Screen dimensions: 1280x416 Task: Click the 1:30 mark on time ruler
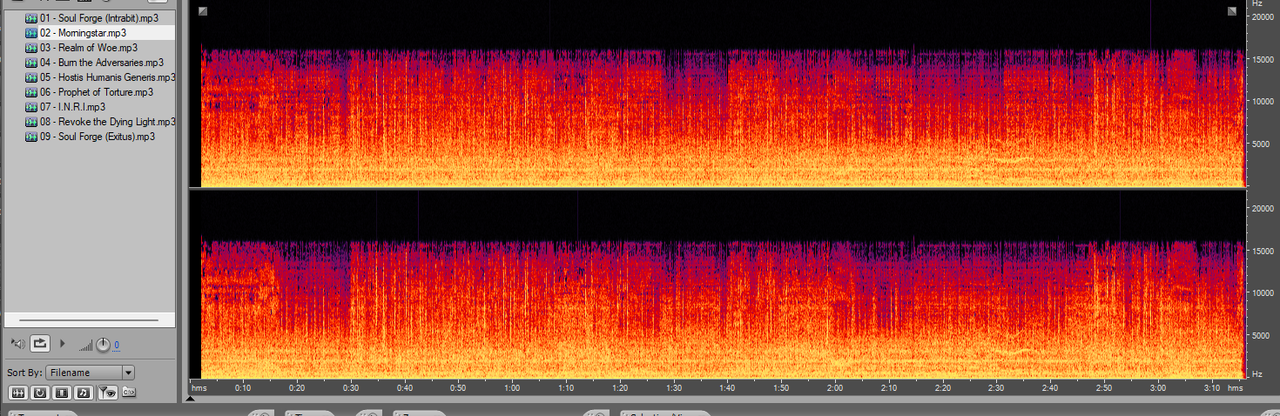pos(674,388)
